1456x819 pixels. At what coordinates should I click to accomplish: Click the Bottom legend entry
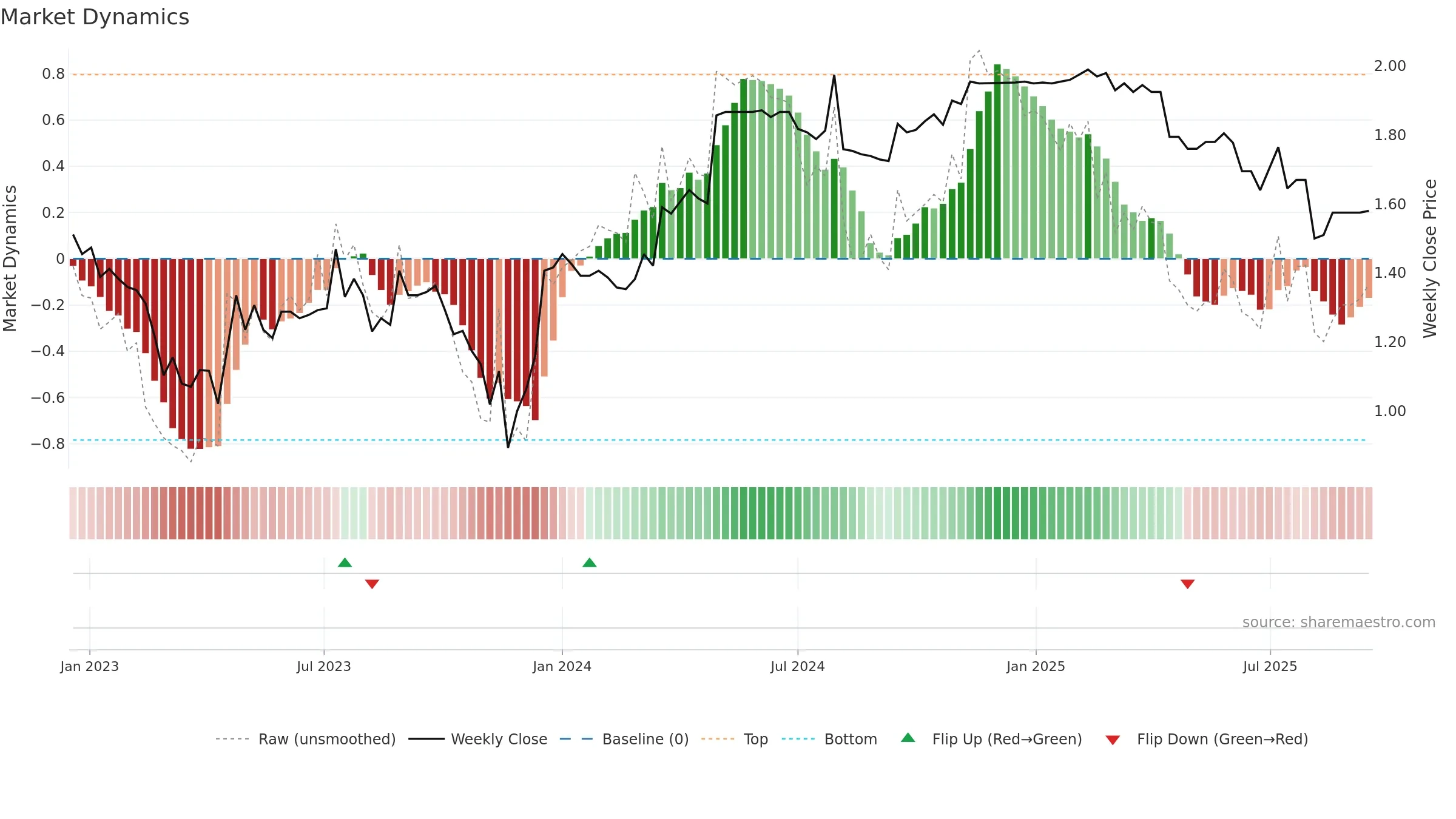829,739
